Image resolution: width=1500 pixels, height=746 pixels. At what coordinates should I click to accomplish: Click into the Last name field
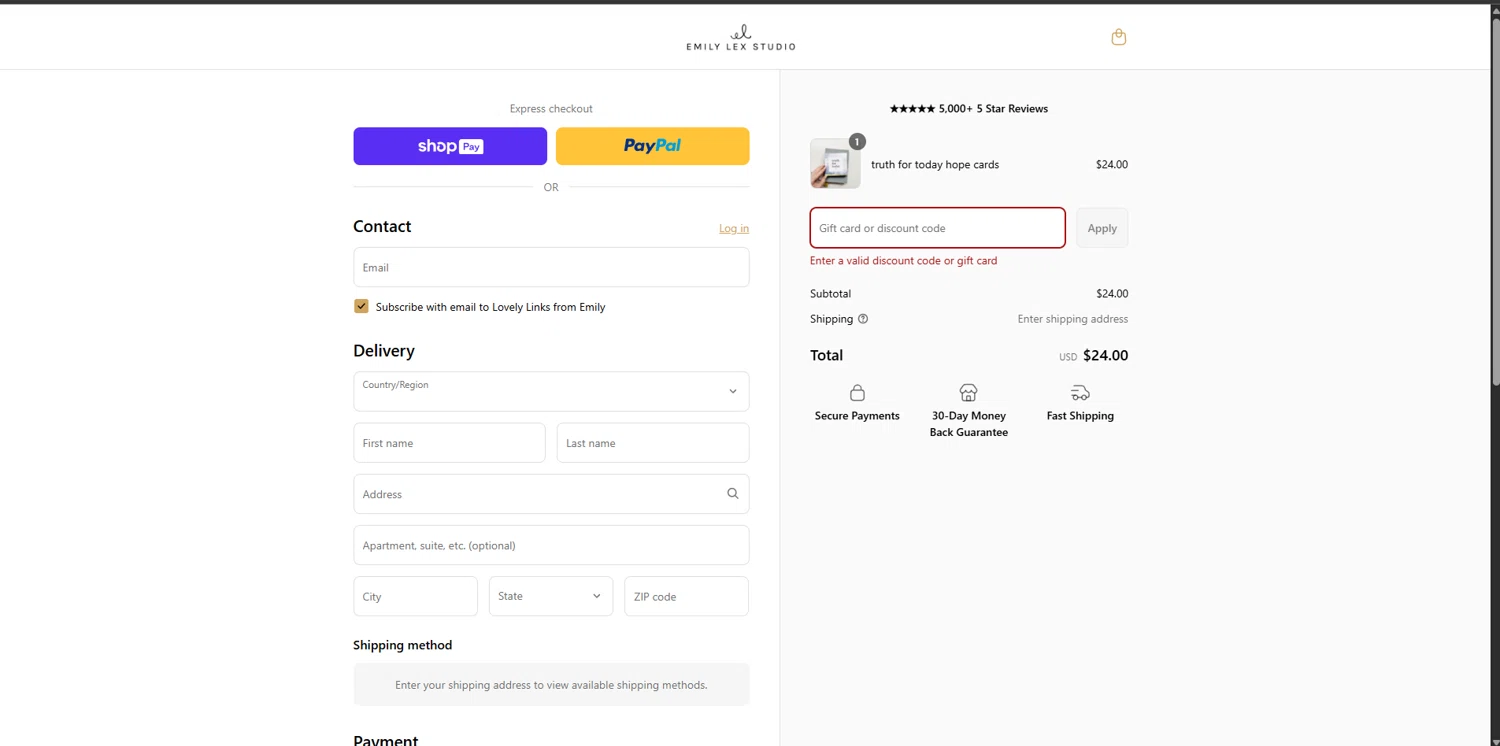click(653, 443)
